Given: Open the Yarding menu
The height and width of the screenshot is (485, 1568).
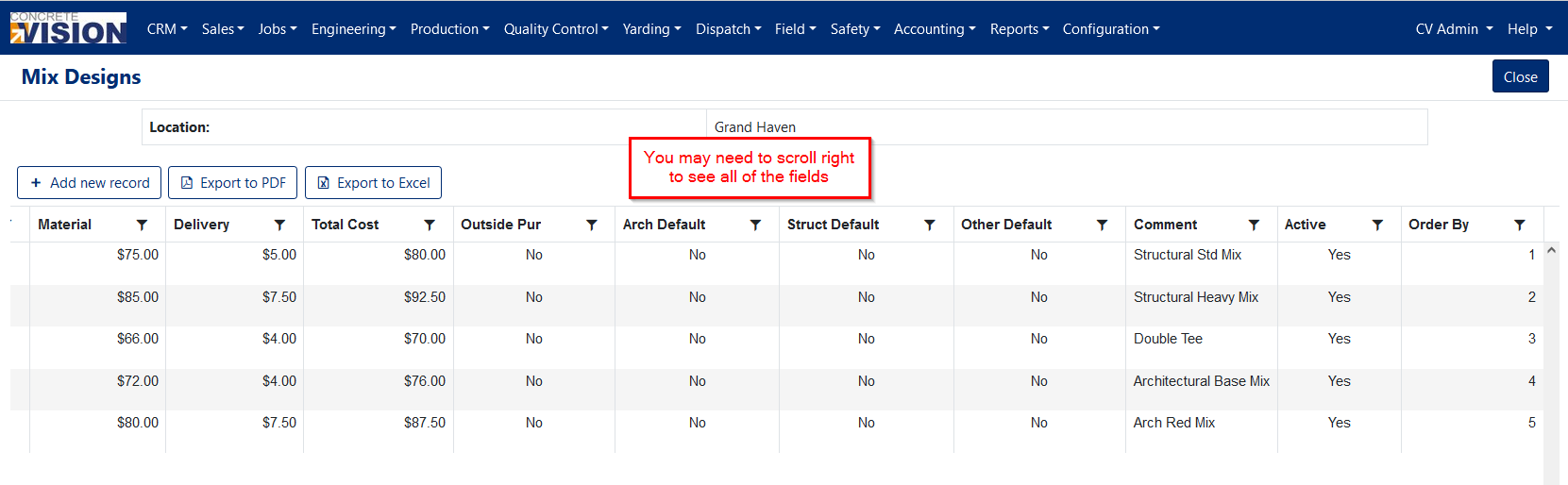Looking at the screenshot, I should (651, 29).
